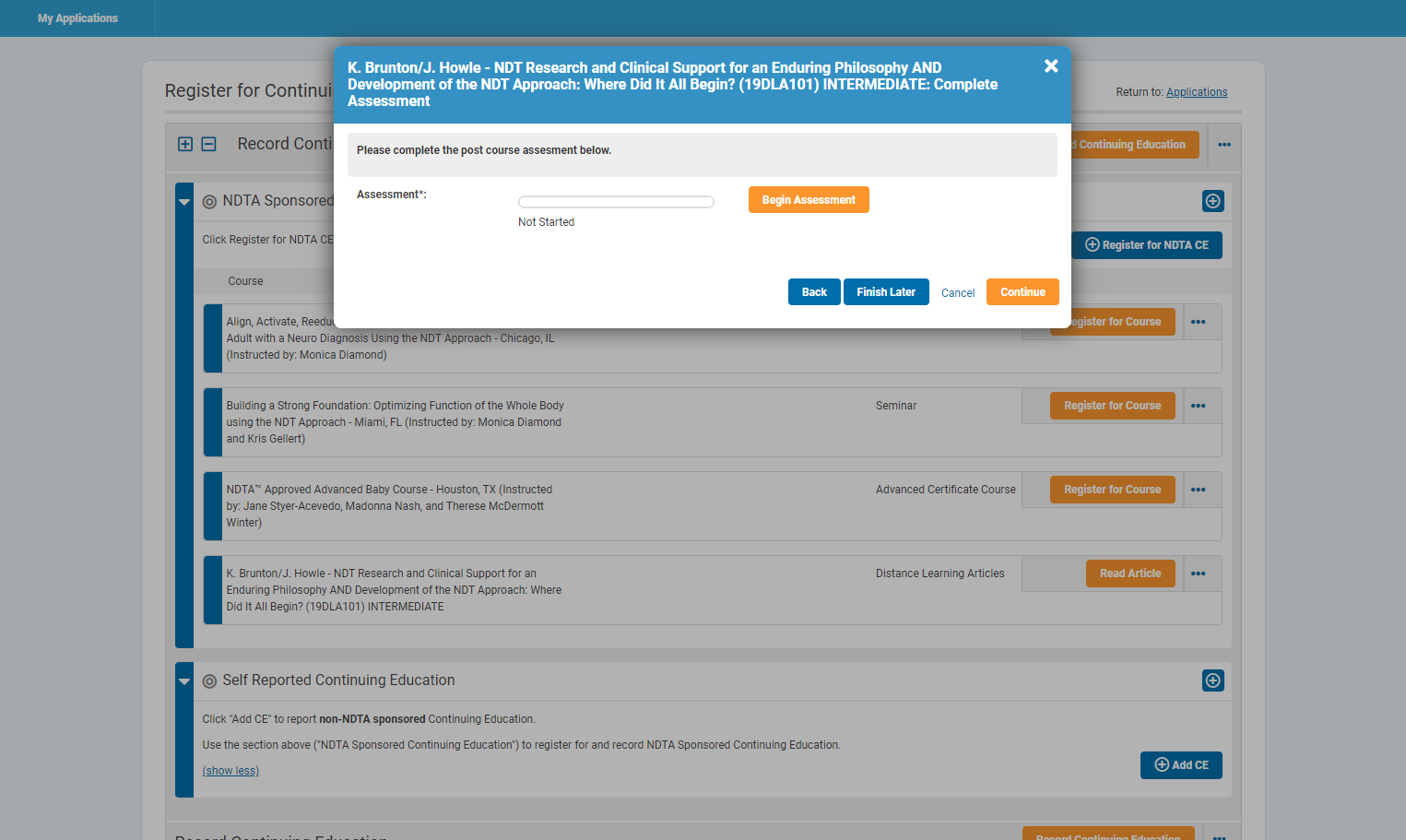
Task: Click the Add CE button
Action: click(1181, 765)
